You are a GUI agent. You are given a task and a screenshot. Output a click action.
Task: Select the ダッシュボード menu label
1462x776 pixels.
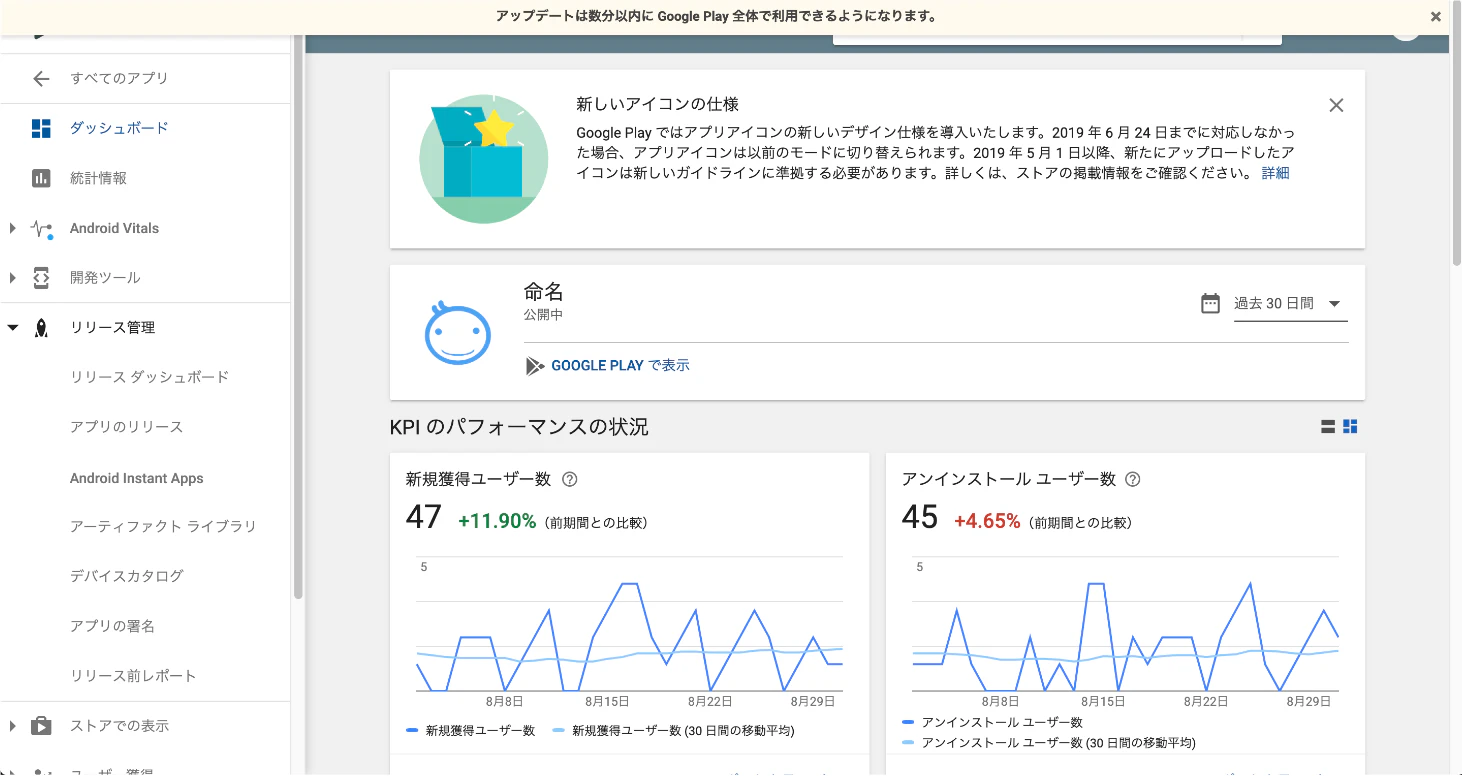click(119, 128)
